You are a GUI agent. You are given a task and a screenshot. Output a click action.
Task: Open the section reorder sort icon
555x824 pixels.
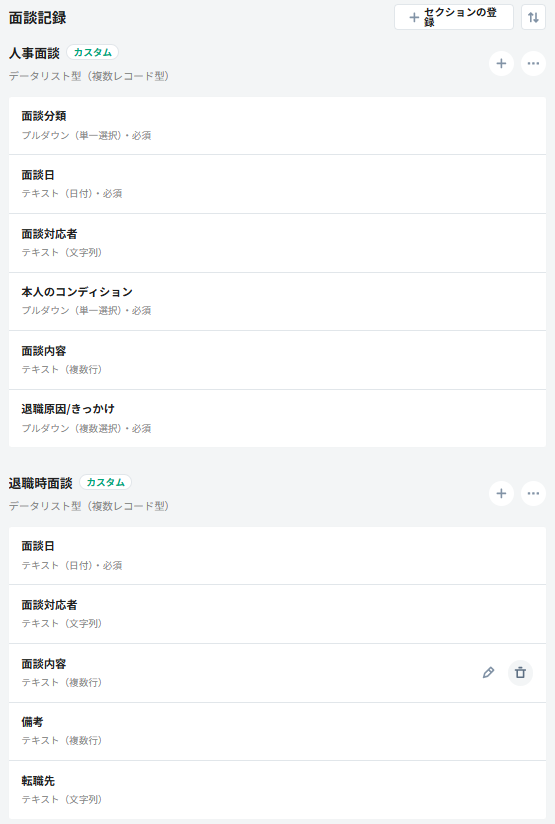click(533, 17)
